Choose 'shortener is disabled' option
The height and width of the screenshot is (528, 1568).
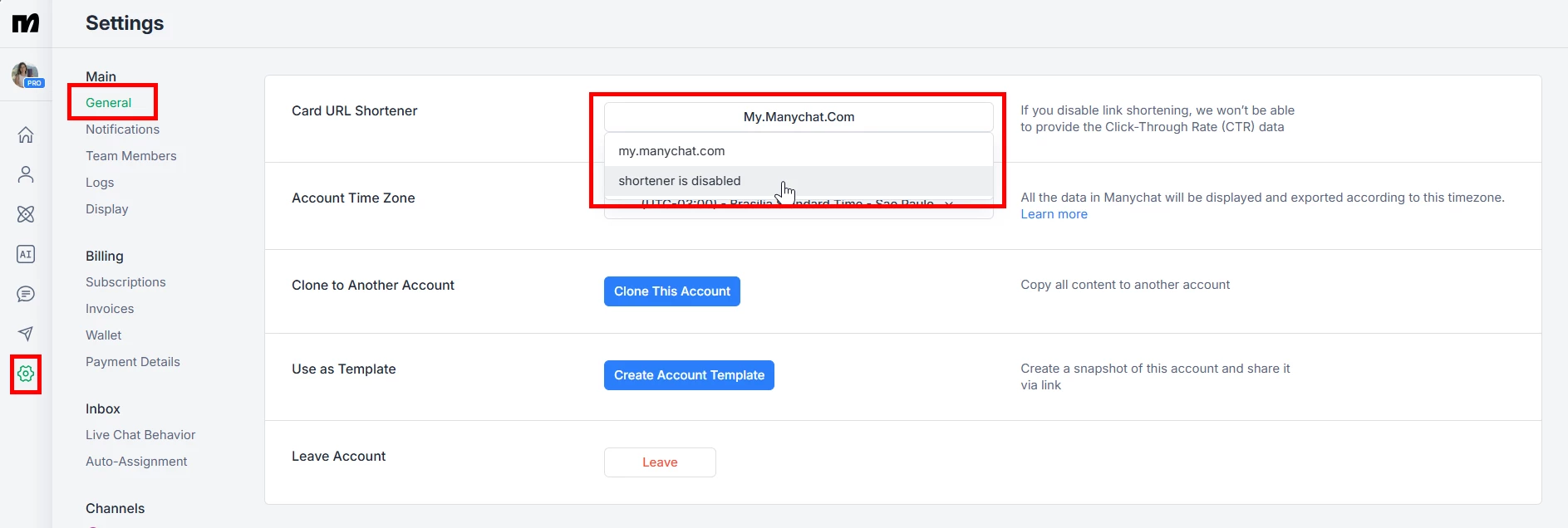point(799,181)
